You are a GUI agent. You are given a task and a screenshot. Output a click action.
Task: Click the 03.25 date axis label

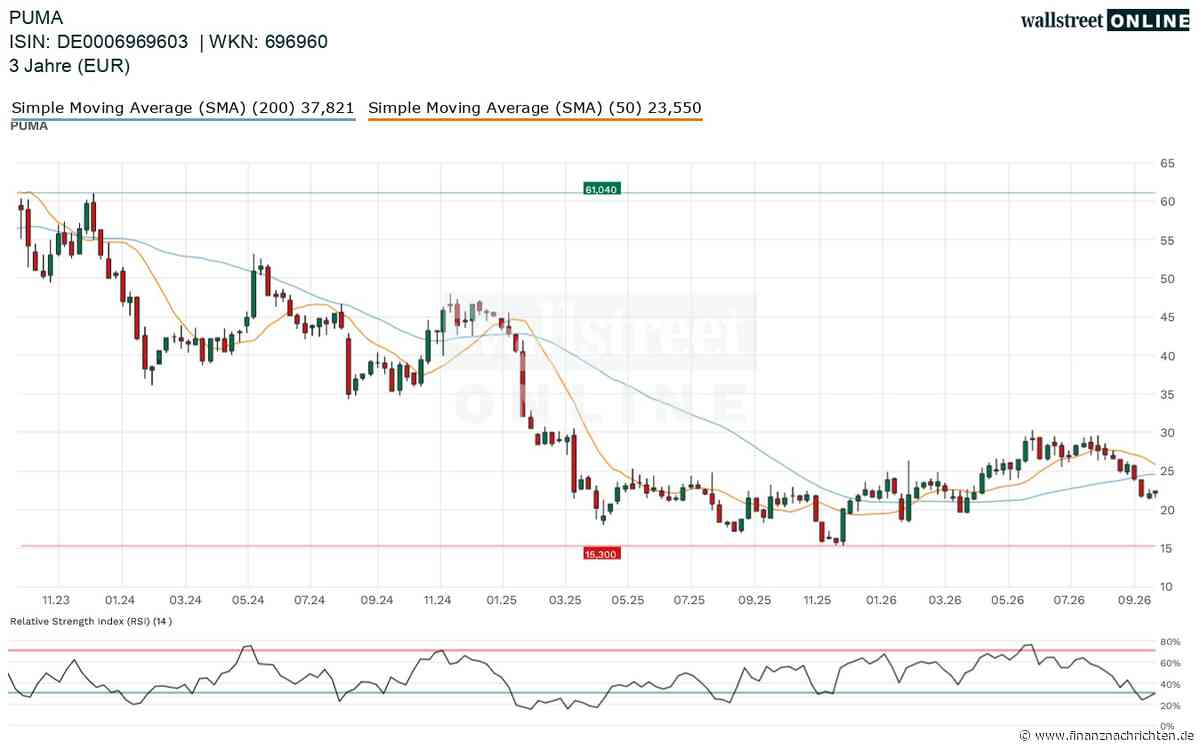pyautogui.click(x=565, y=600)
